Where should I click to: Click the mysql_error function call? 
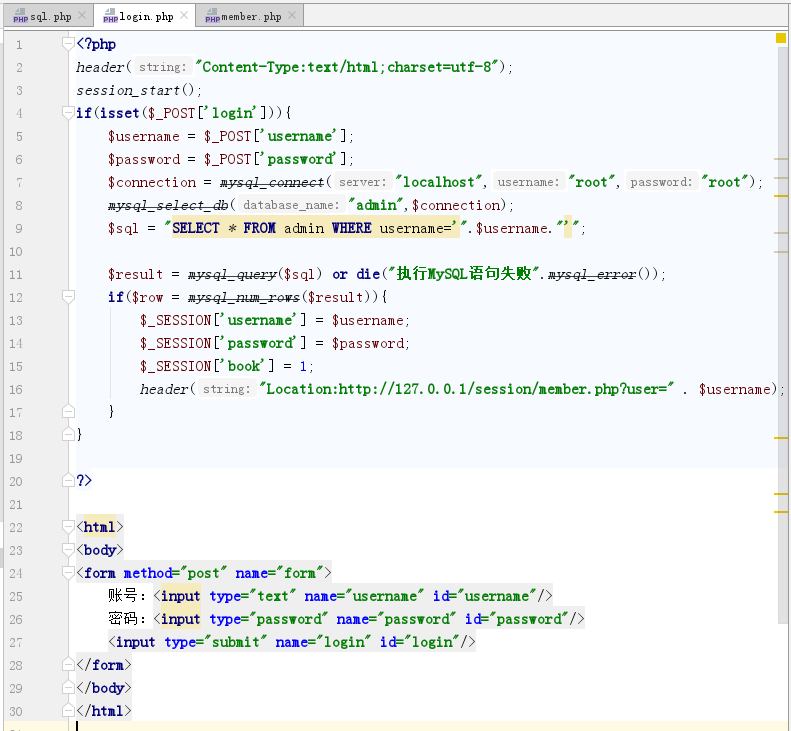592,274
